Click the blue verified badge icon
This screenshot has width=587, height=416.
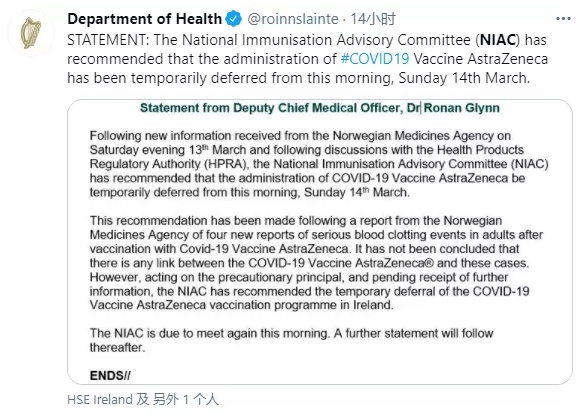(x=234, y=19)
